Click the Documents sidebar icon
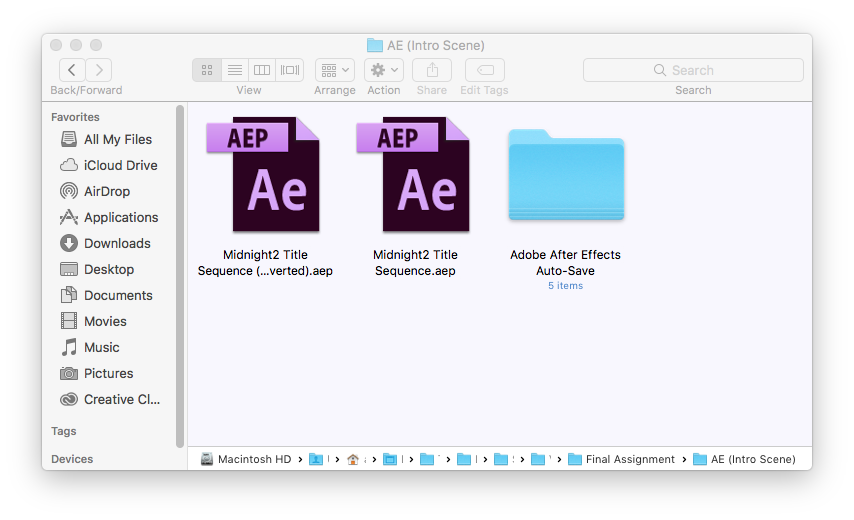Screen dimensions: 854x520 pyautogui.click(x=69, y=295)
